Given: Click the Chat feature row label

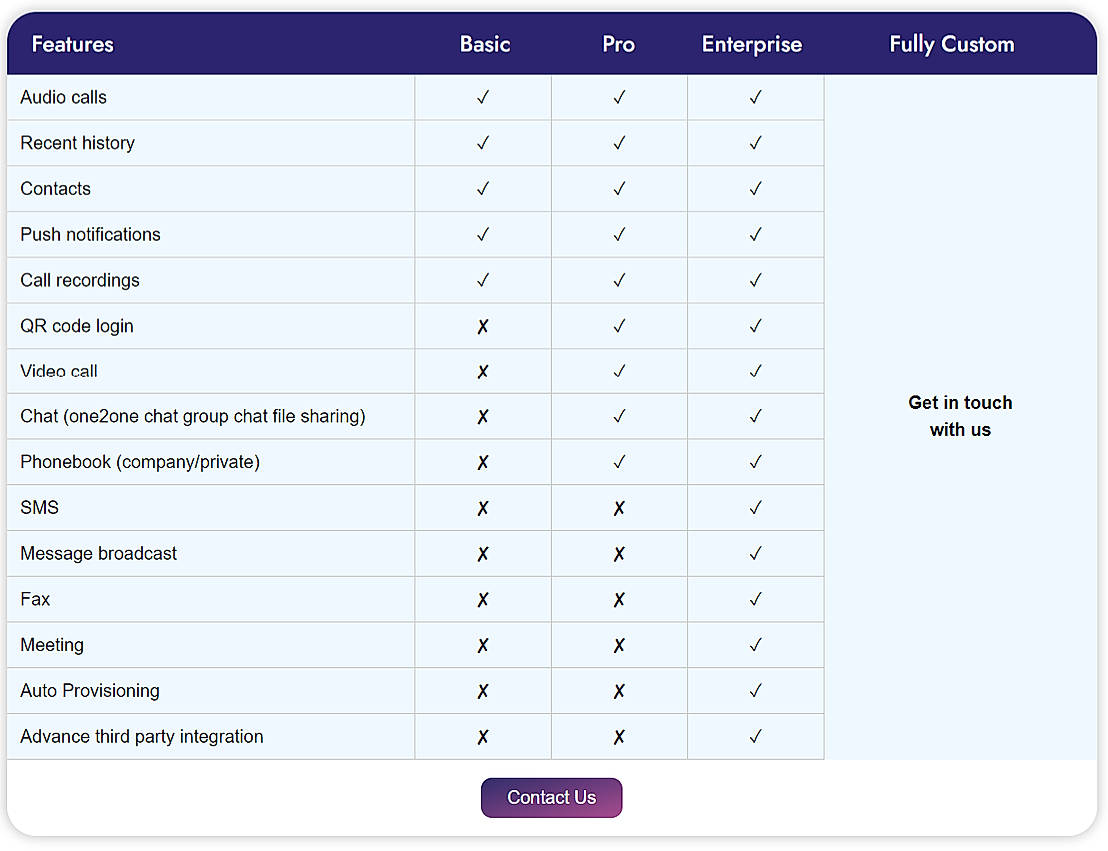Looking at the screenshot, I should pos(193,416).
